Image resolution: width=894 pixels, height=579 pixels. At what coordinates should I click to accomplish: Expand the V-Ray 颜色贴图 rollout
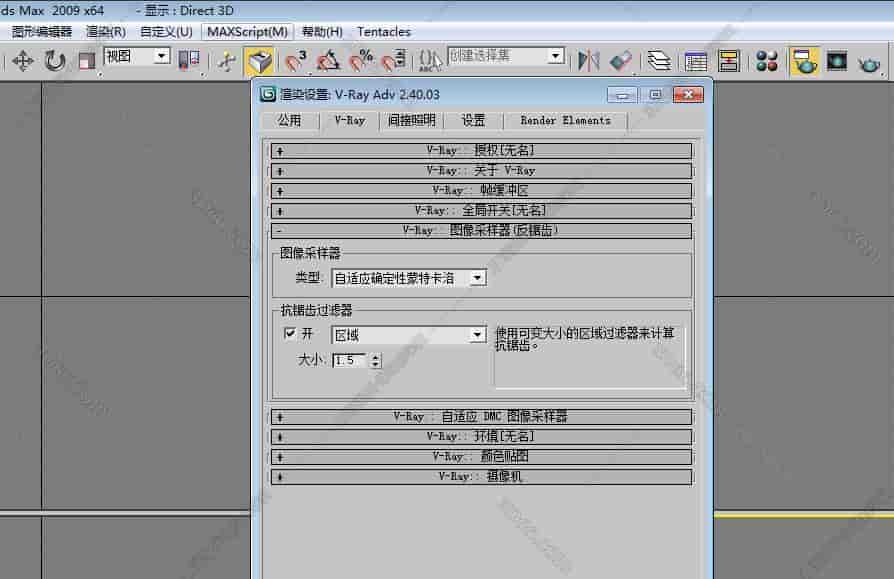pyautogui.click(x=481, y=456)
